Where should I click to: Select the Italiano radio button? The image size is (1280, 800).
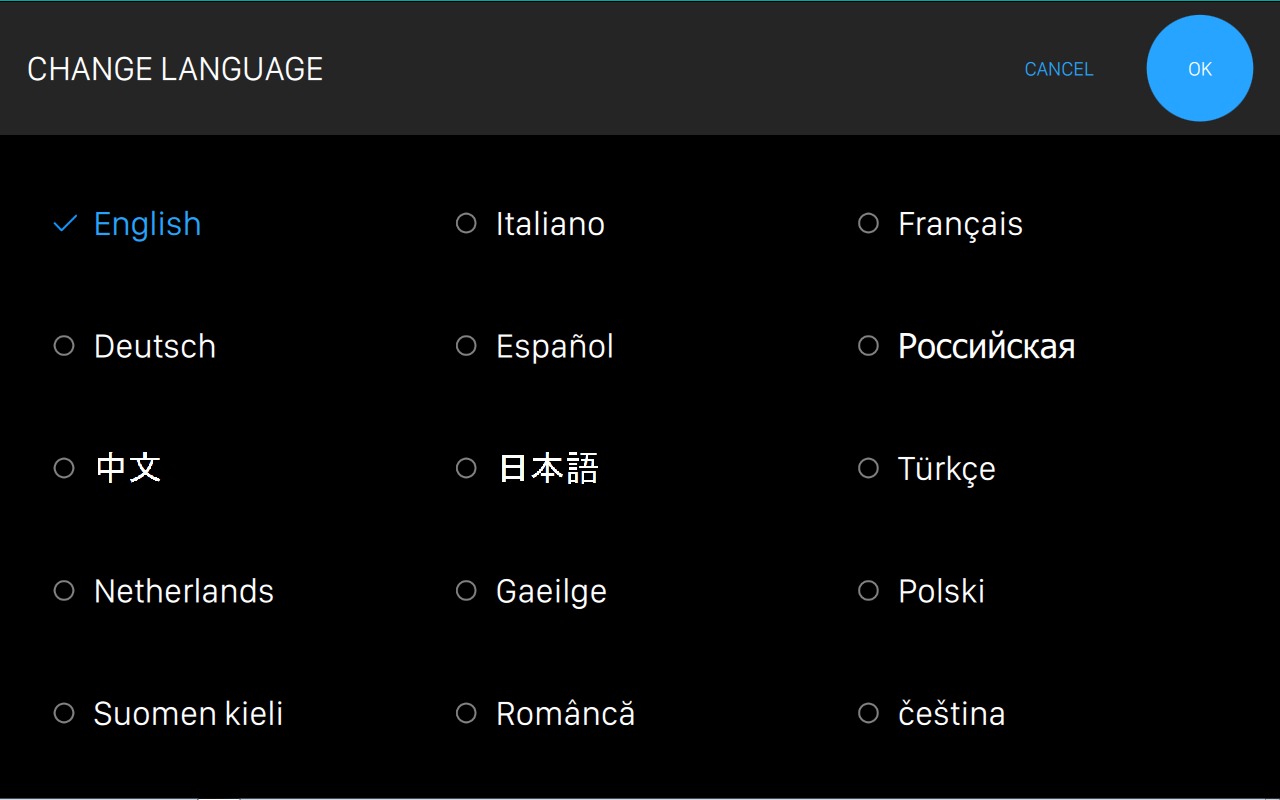[466, 224]
